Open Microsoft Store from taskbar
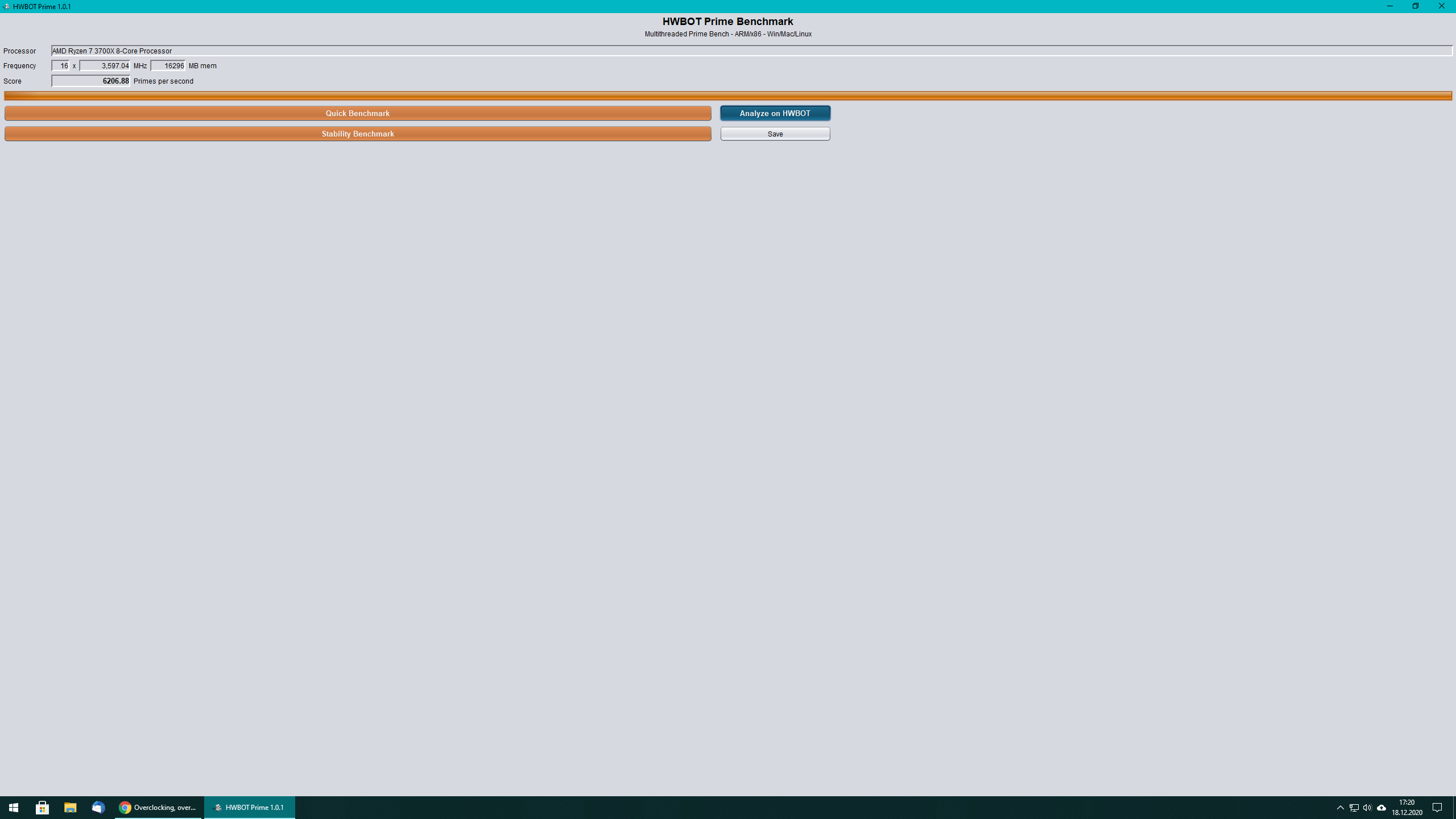This screenshot has width=1456, height=819. click(42, 808)
